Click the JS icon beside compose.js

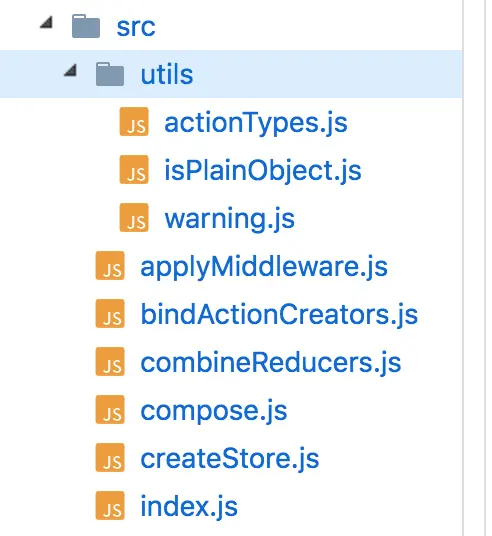click(x=110, y=410)
